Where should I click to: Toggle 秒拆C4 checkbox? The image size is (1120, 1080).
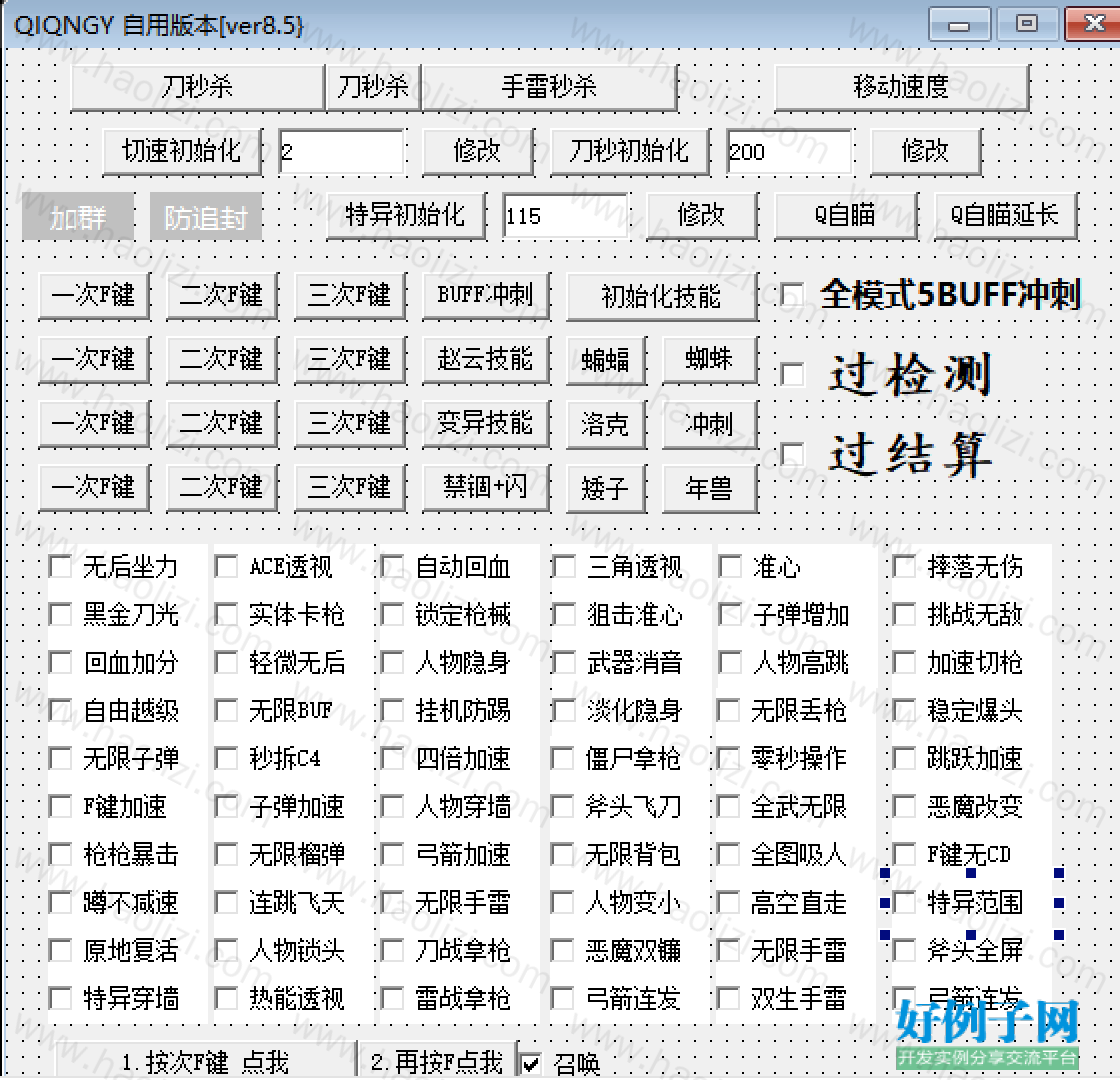[x=226, y=759]
